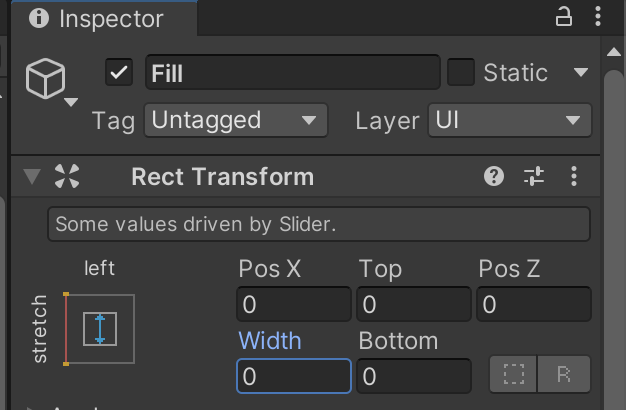Image resolution: width=626 pixels, height=410 pixels.
Task: Click the Rect Transform component icon
Action: pos(67,177)
